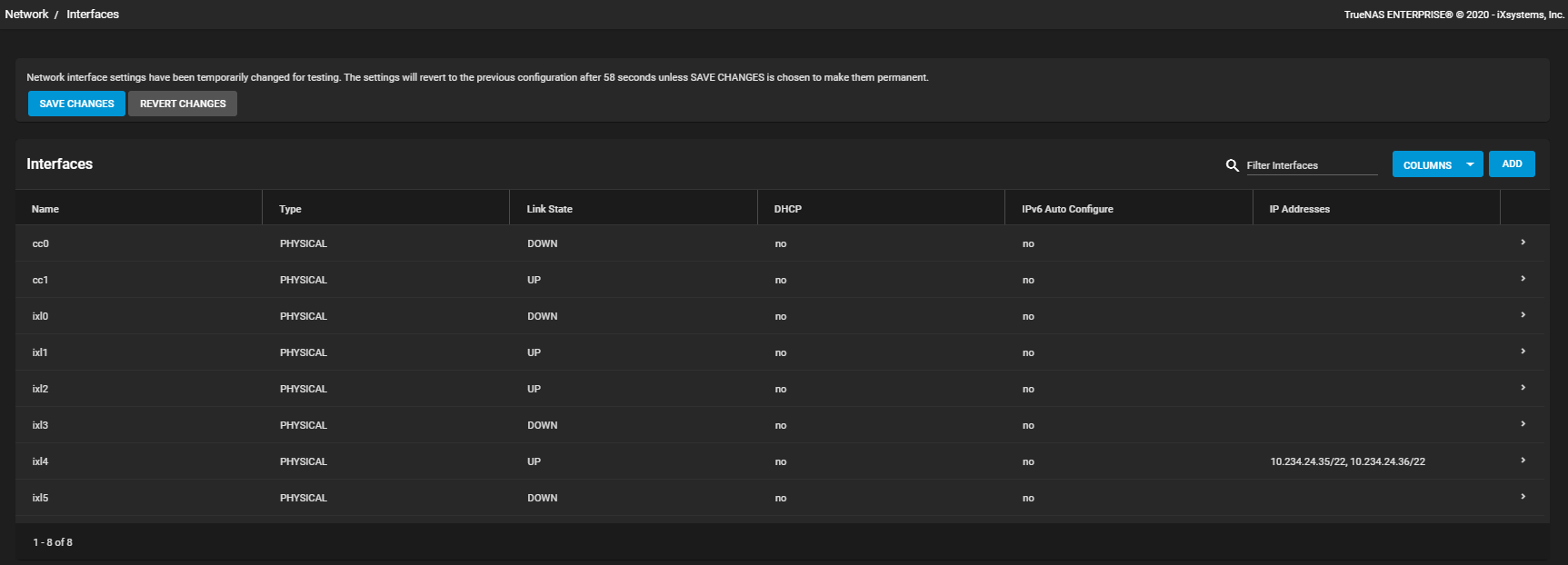Open the COLUMNS dropdown menu
The image size is (1568, 565).
[x=1437, y=164]
